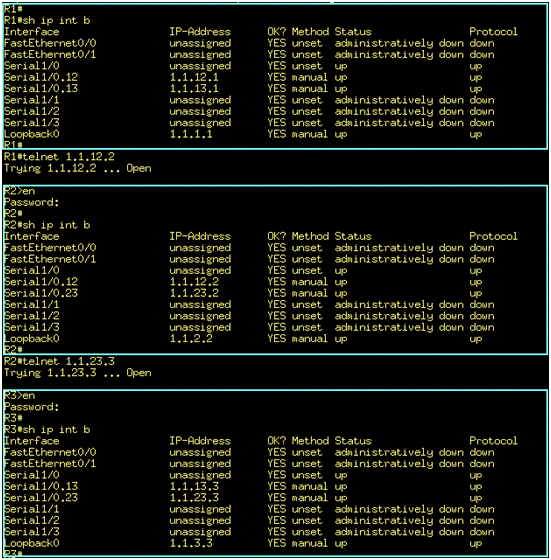Viewport: 551px width, 560px height.
Task: Click FastEthernet0/0 in R3 table
Action: 50,452
